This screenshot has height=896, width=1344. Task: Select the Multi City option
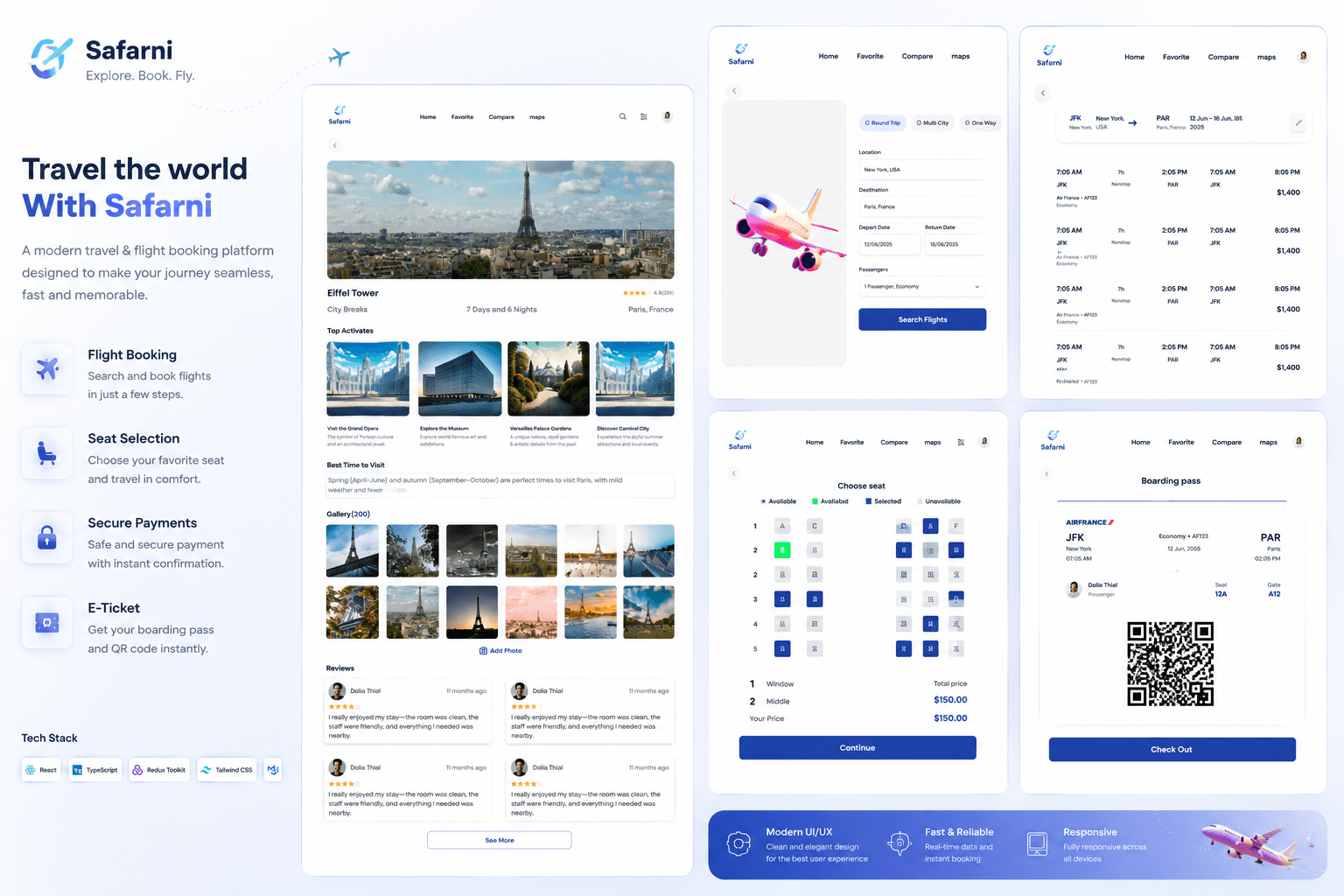(933, 122)
